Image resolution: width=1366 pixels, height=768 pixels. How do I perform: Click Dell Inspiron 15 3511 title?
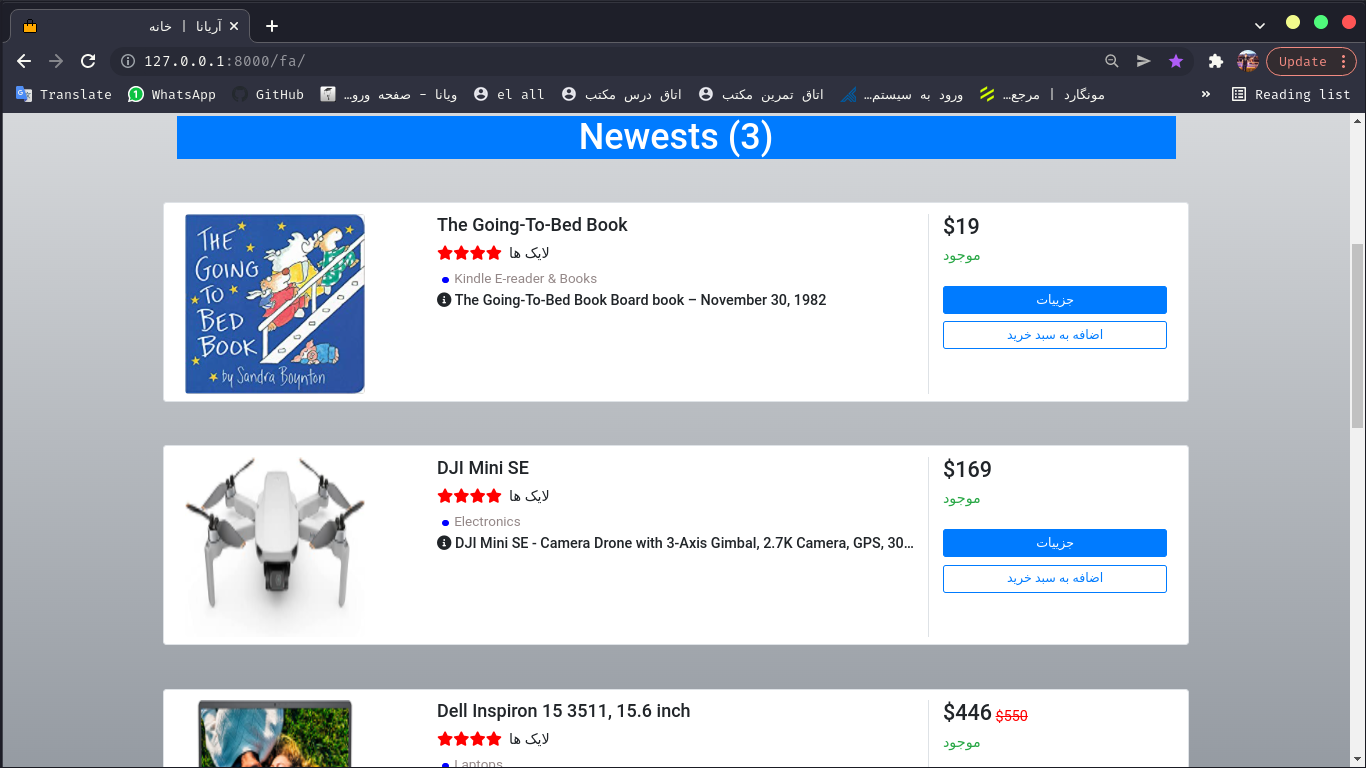pos(563,711)
